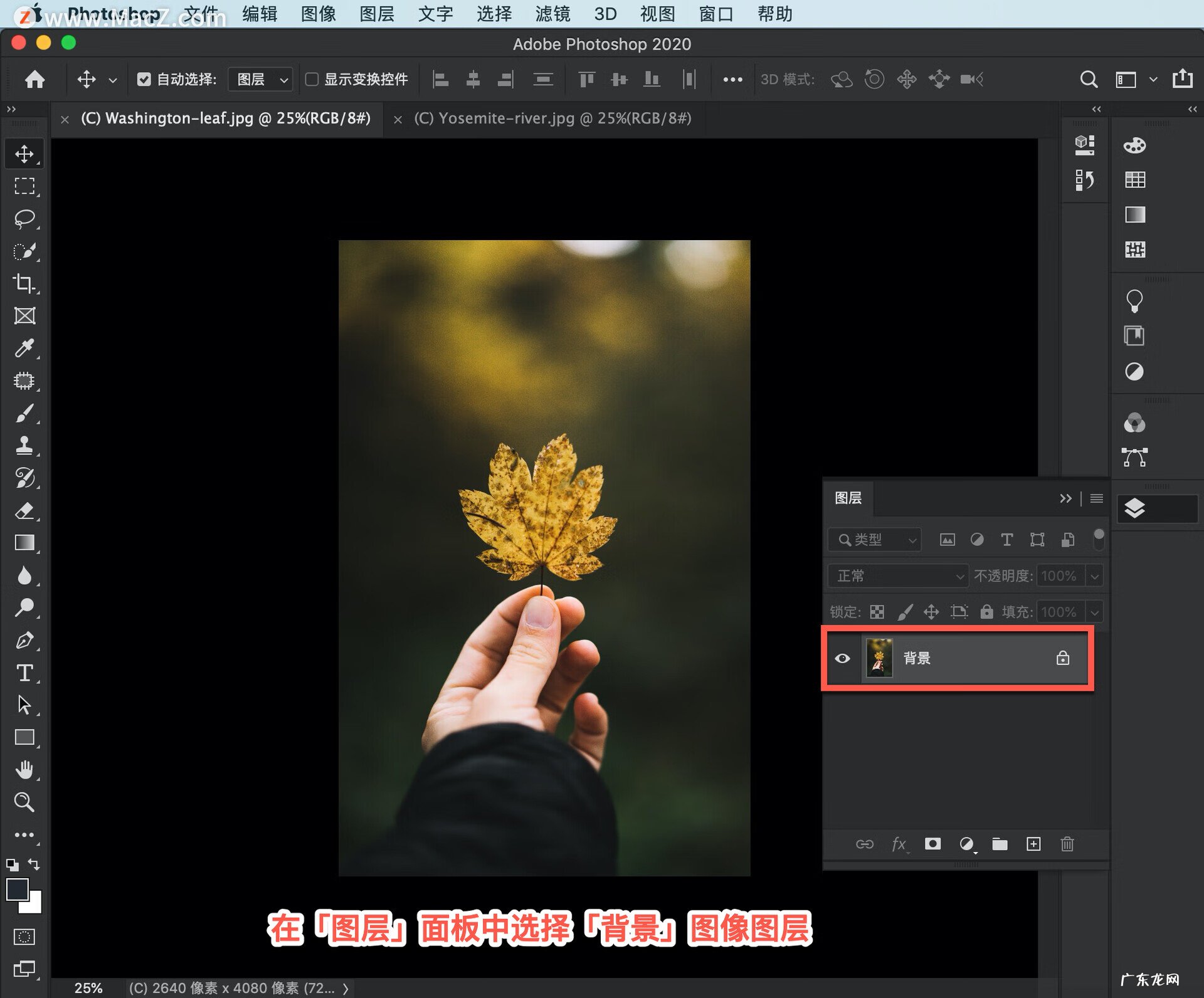The image size is (1204, 998).
Task: Open the layer styles fx menu
Action: [x=899, y=844]
